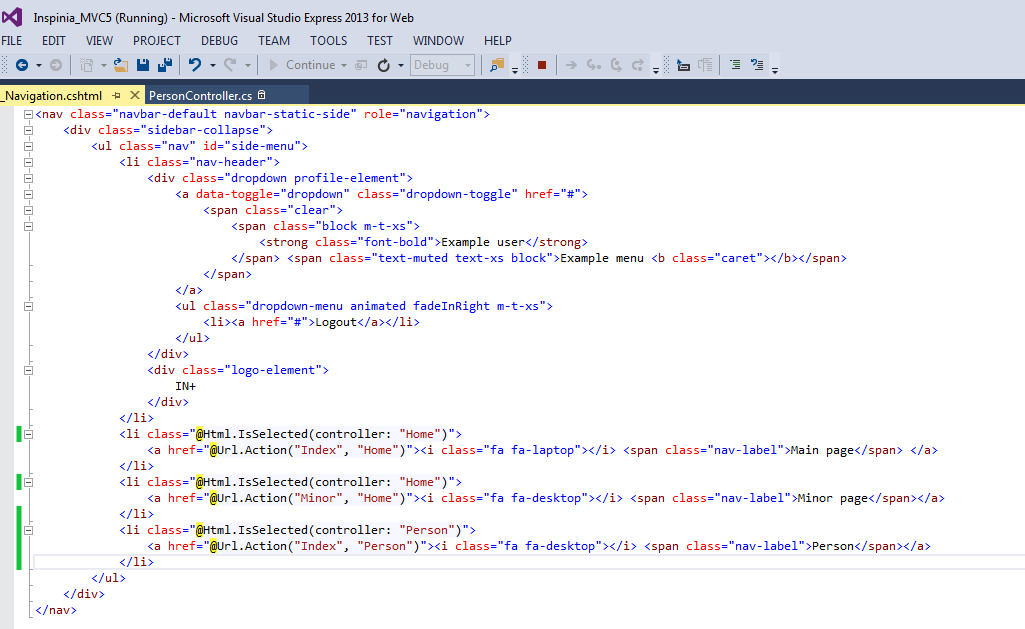Undo the last edit

pos(196,65)
